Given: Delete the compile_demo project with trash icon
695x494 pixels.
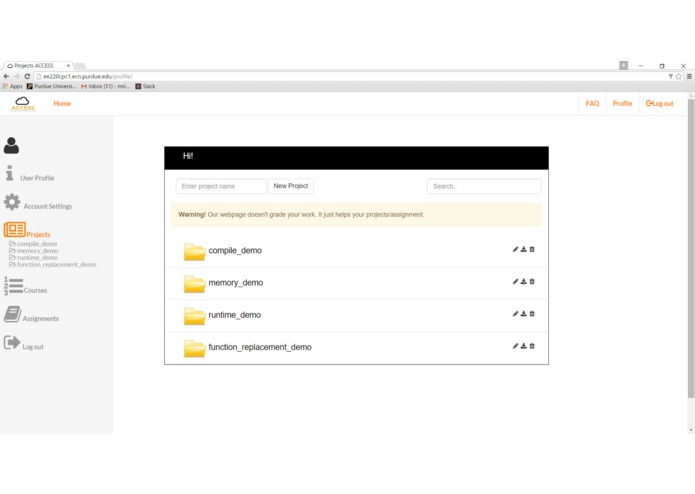Looking at the screenshot, I should [532, 249].
